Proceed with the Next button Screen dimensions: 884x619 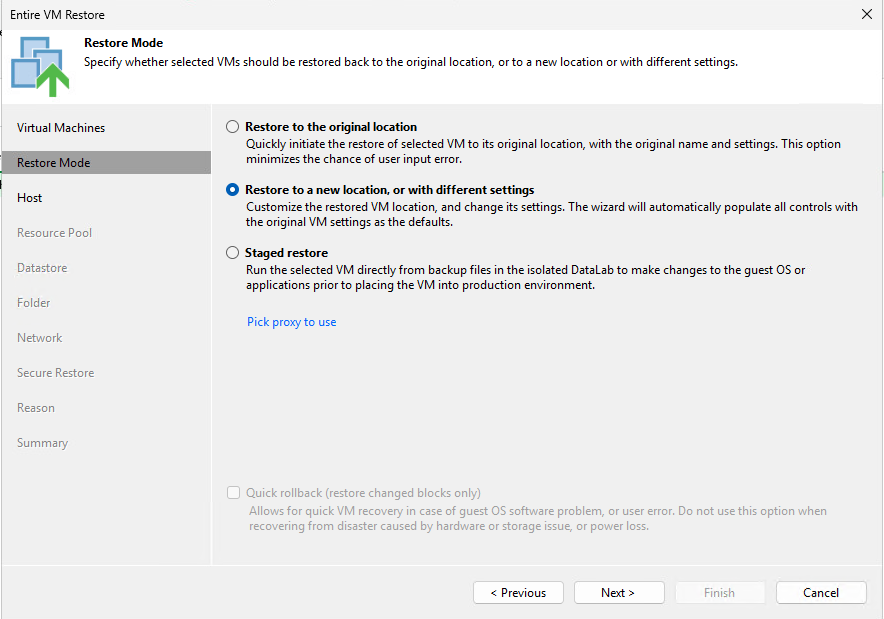[x=619, y=592]
